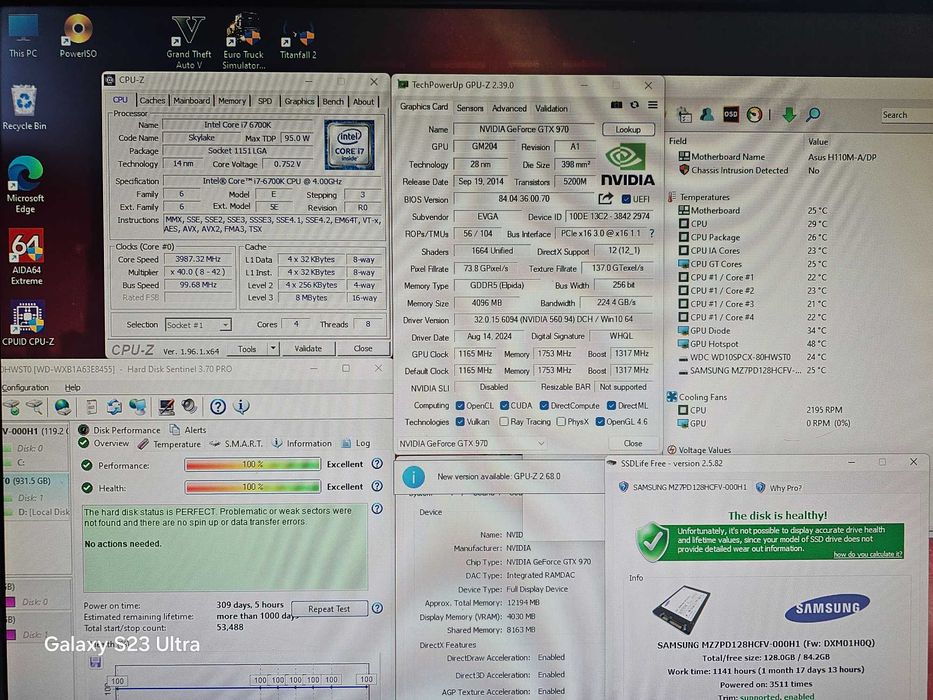Open the S.M.A.R.T. tab in Hard Disk Sentinel

(236, 443)
